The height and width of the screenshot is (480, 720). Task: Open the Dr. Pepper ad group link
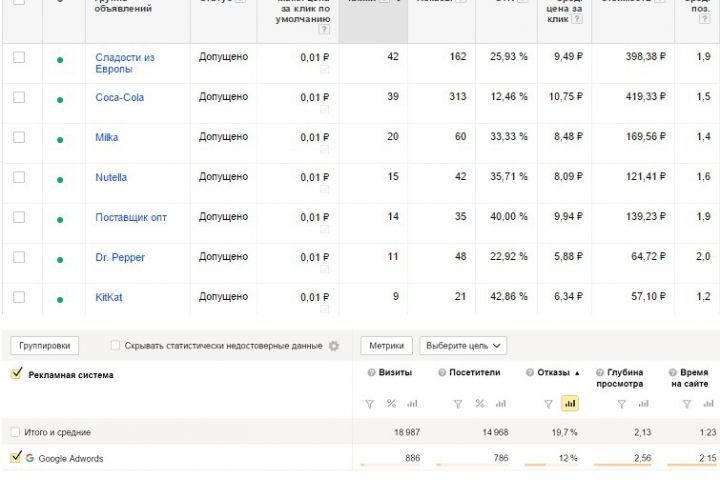coord(120,257)
